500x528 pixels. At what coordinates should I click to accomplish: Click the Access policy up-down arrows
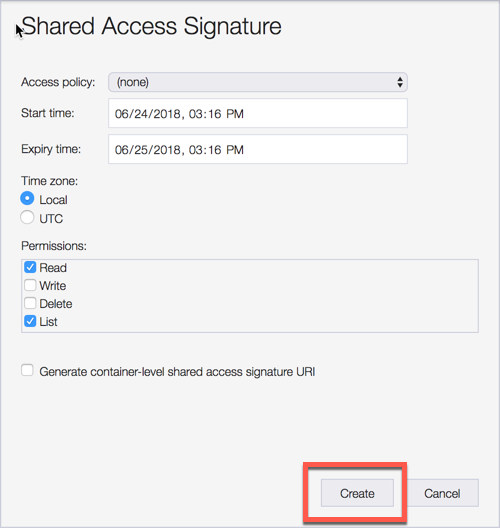(400, 82)
